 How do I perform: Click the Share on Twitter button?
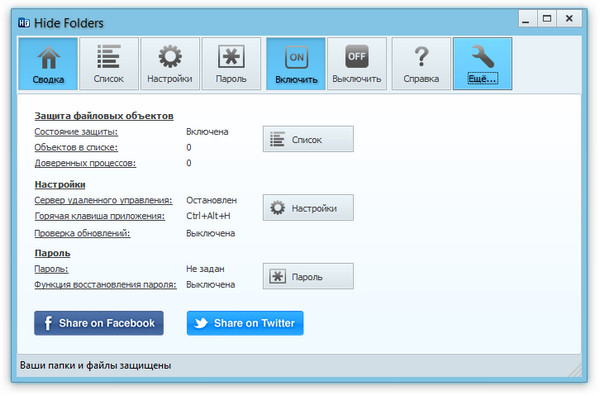pyautogui.click(x=245, y=323)
